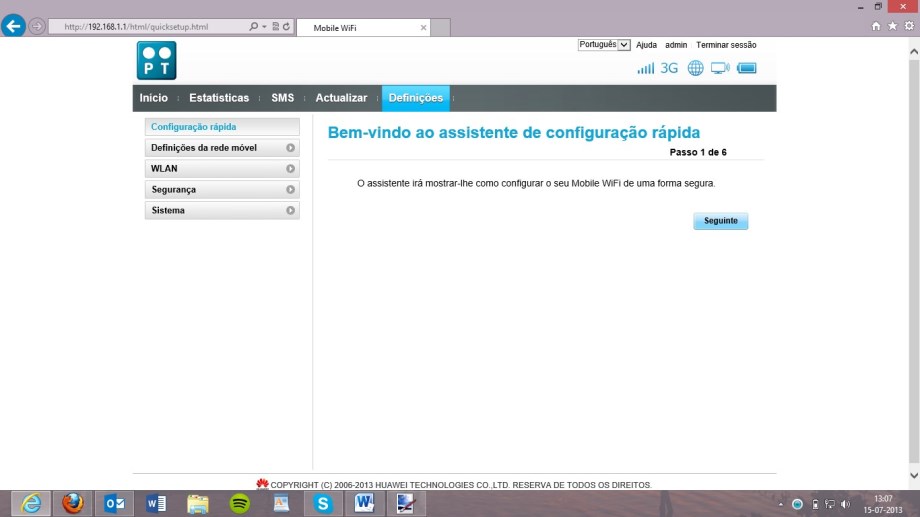
Task: Click the browser address bar URL
Action: 150,27
